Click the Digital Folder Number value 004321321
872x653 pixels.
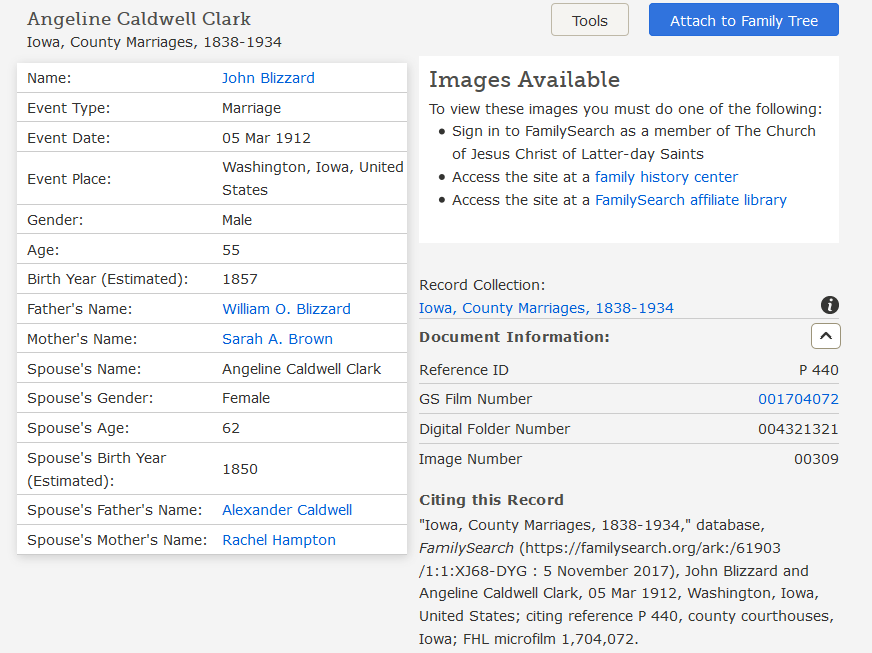798,429
